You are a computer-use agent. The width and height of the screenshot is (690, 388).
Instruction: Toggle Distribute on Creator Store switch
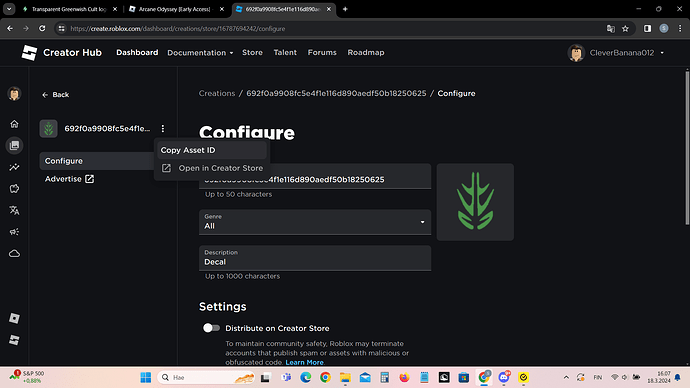[x=211, y=328]
